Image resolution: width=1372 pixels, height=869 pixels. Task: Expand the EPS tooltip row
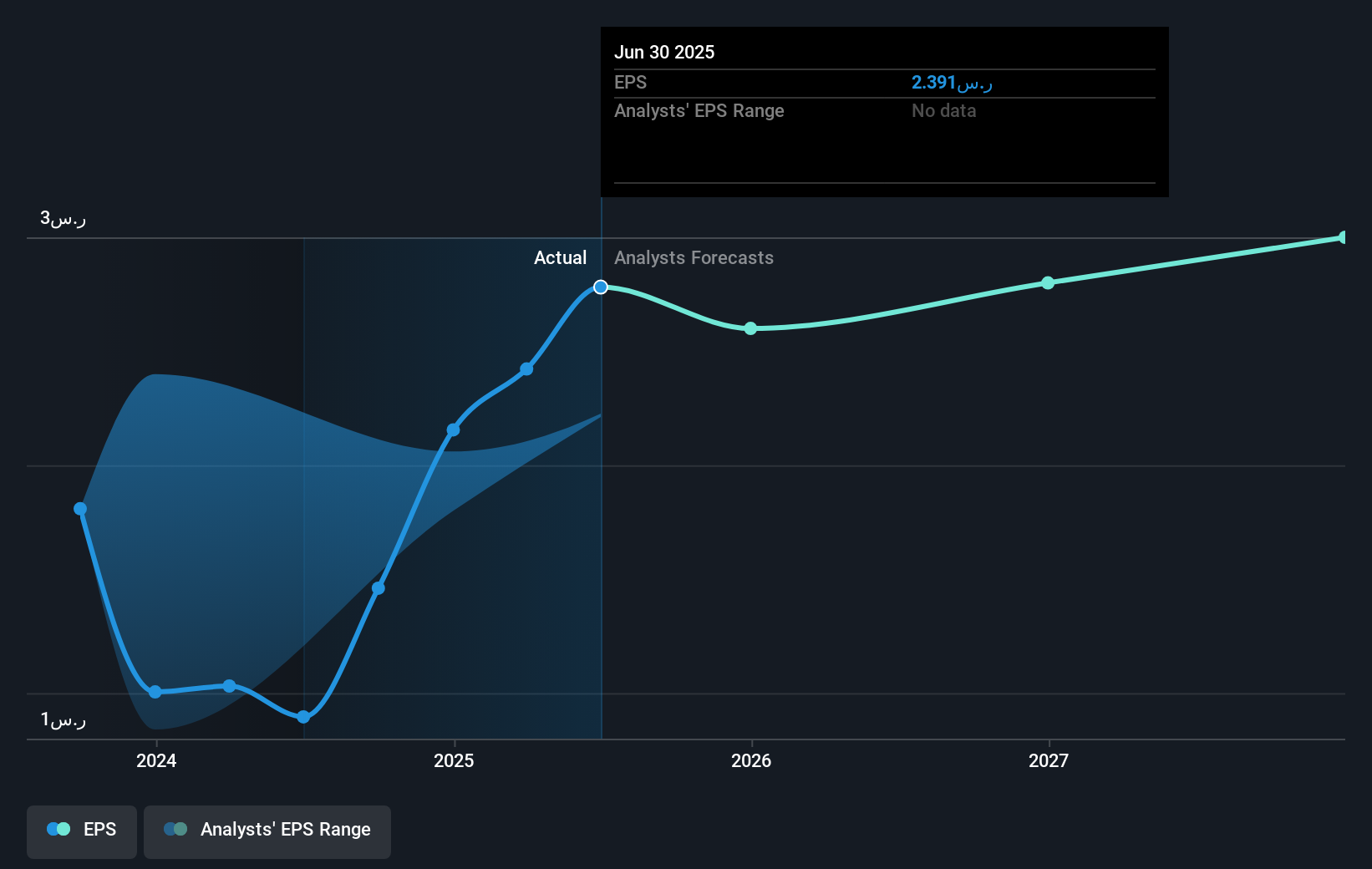pos(632,82)
